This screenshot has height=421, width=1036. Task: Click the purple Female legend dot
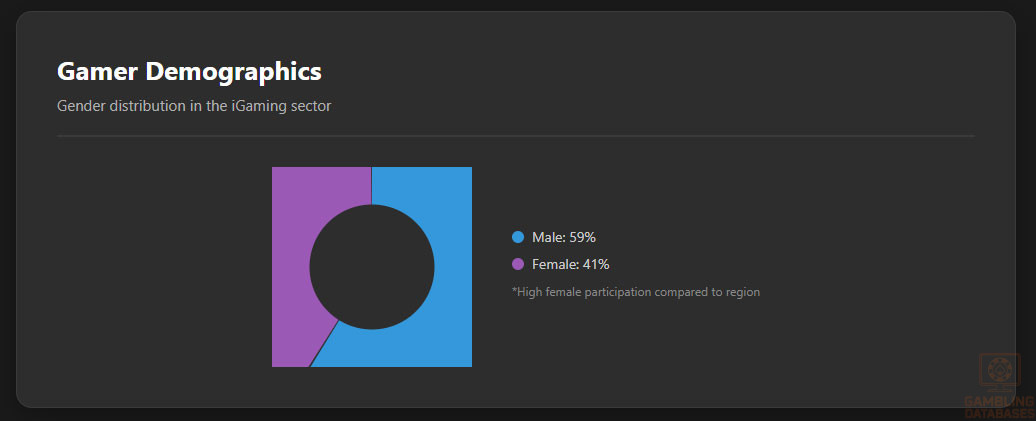click(518, 264)
